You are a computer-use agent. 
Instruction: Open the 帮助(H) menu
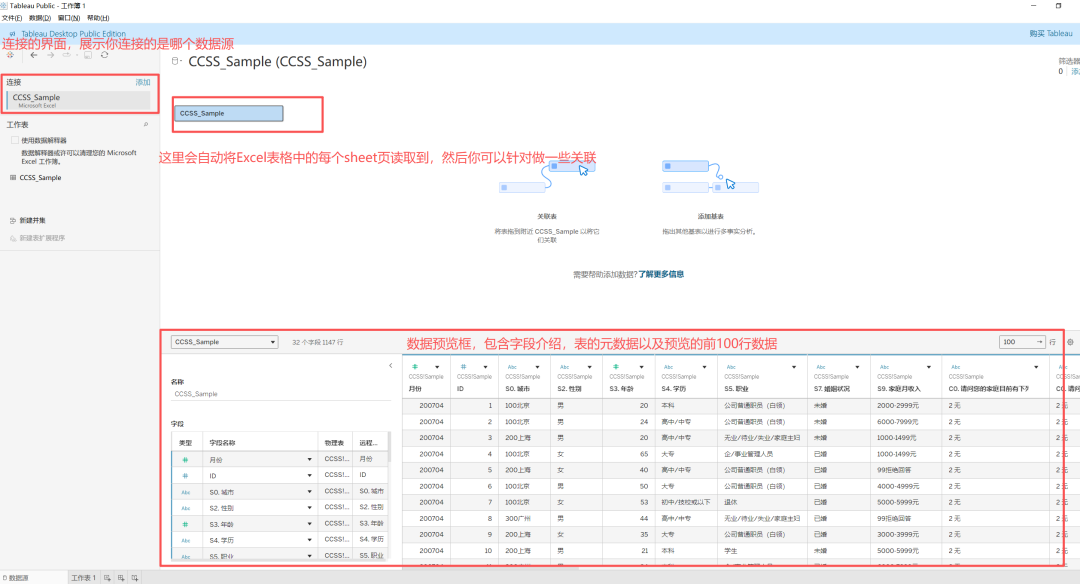[98, 18]
